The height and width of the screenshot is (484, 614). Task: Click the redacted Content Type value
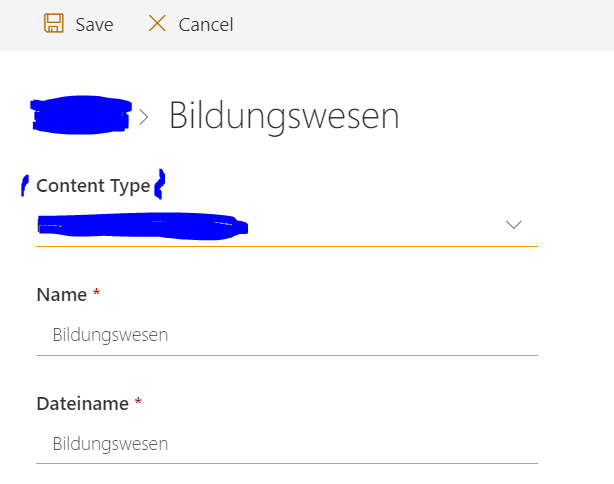(x=143, y=226)
